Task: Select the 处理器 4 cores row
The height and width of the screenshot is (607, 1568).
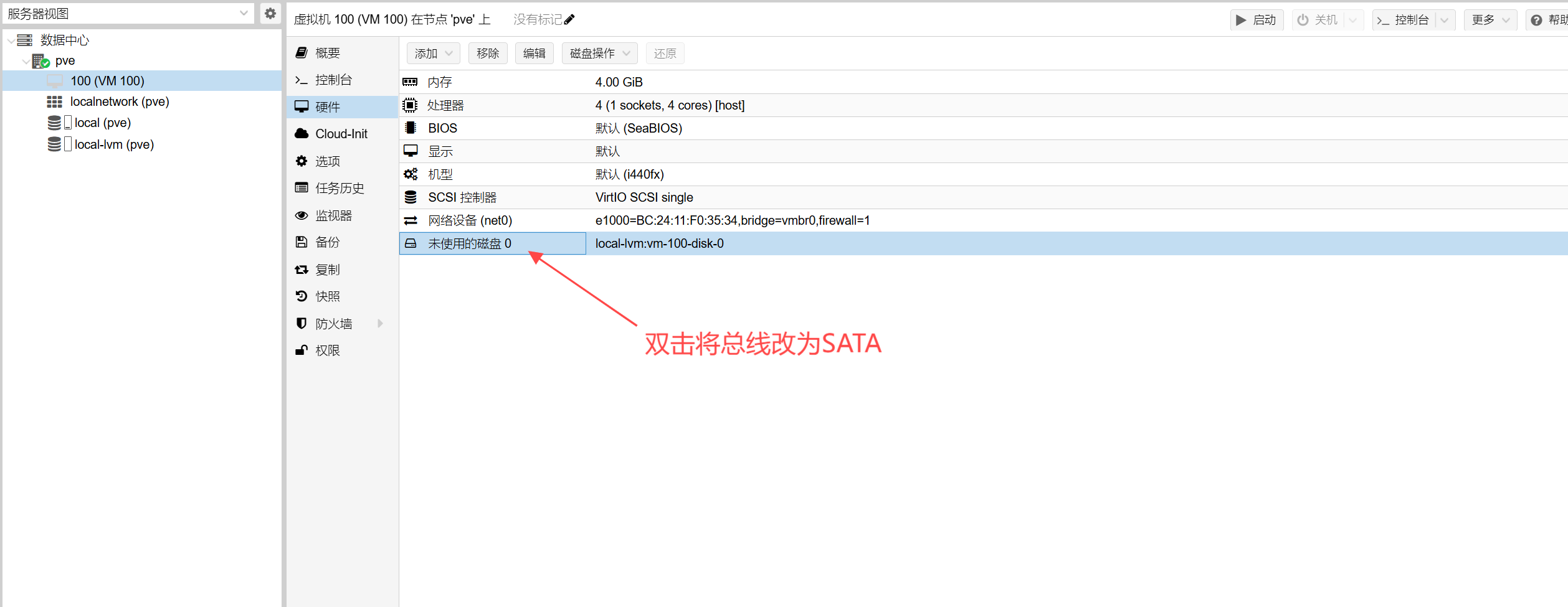Action: (x=984, y=105)
